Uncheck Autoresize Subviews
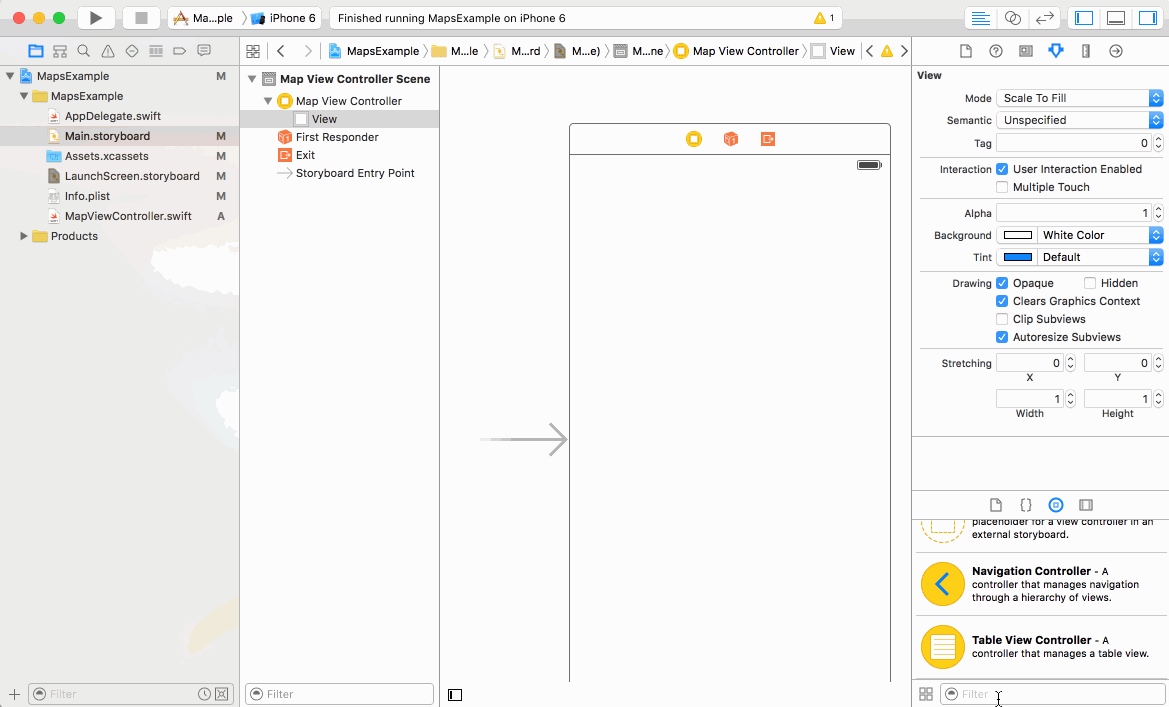This screenshot has width=1169, height=707. coord(1002,337)
